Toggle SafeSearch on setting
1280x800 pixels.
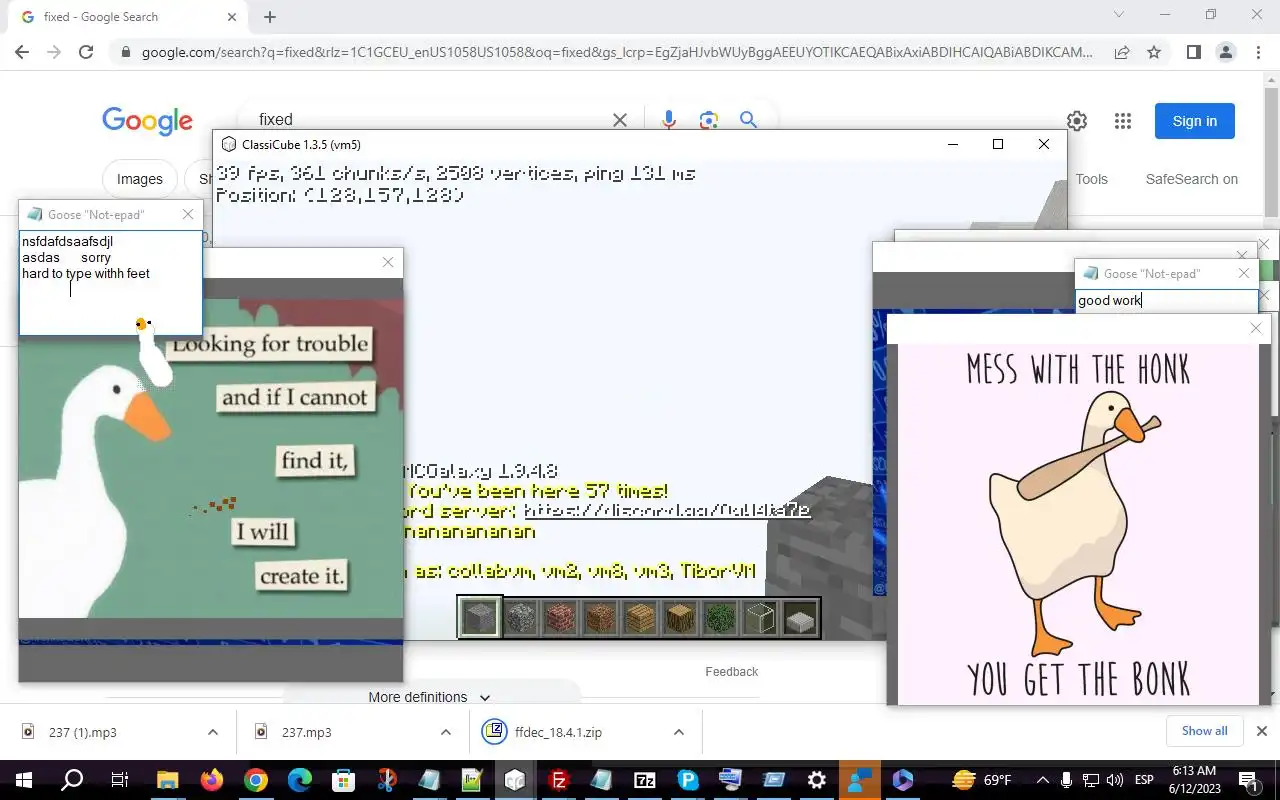(1191, 179)
